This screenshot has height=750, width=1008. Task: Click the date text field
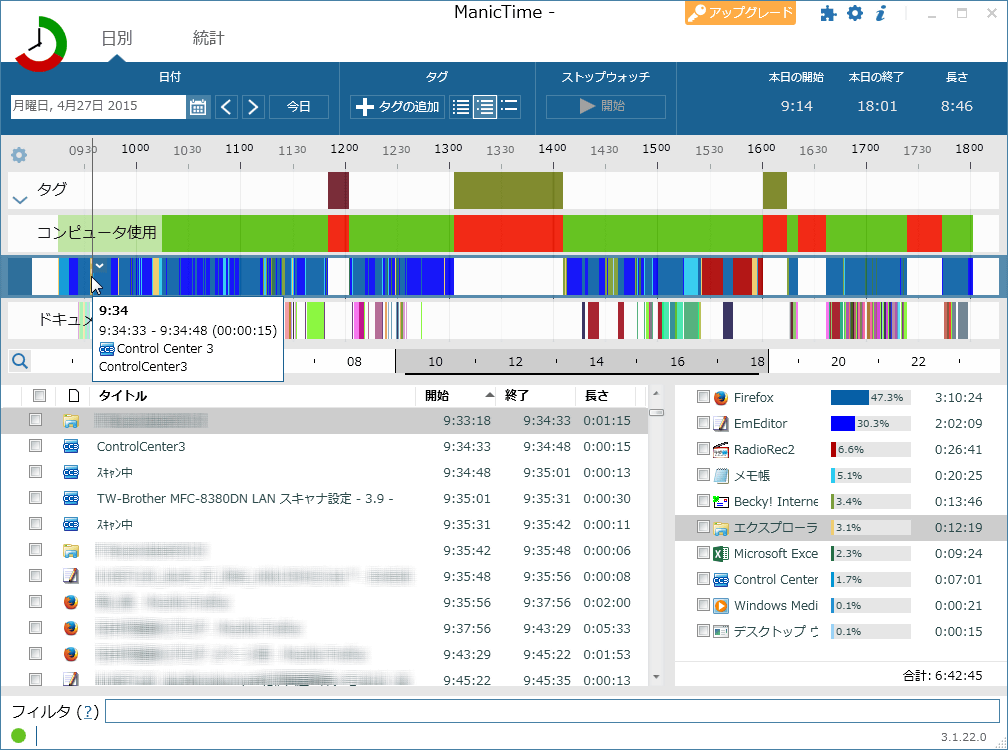point(98,107)
